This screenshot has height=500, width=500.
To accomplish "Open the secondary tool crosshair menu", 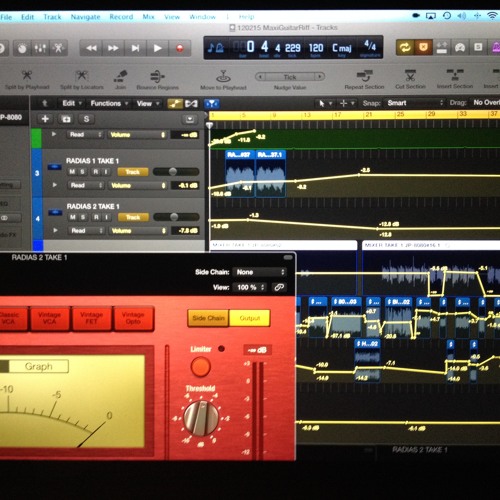I will (x=347, y=104).
